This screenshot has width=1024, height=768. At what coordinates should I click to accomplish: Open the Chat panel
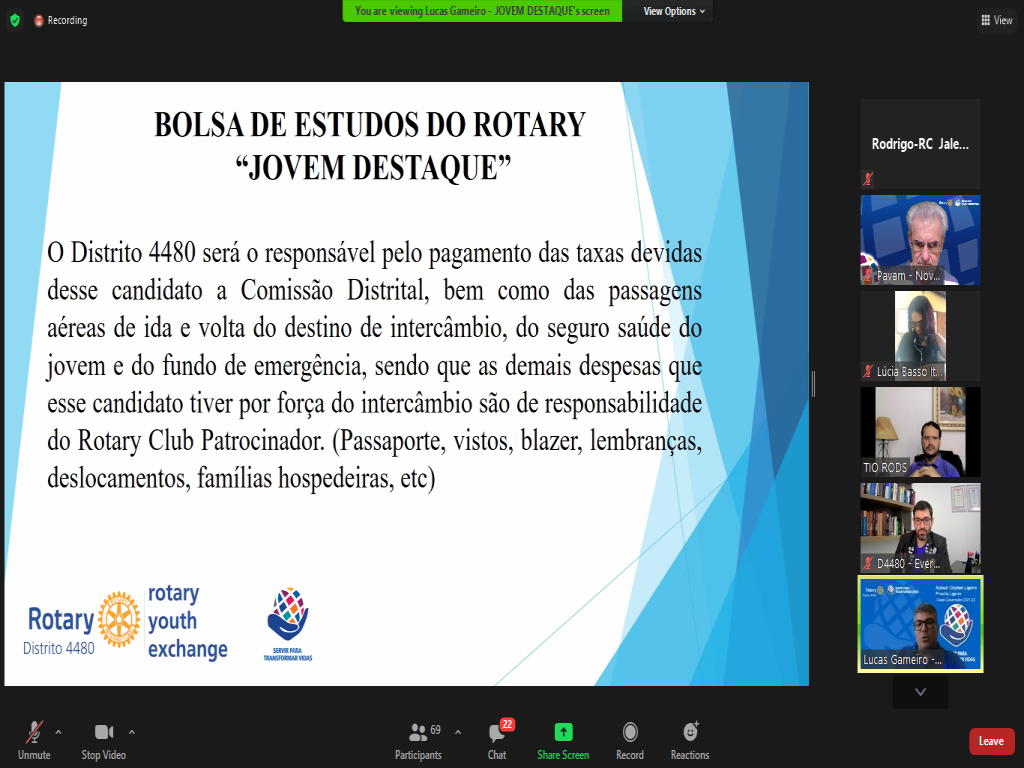pos(497,738)
